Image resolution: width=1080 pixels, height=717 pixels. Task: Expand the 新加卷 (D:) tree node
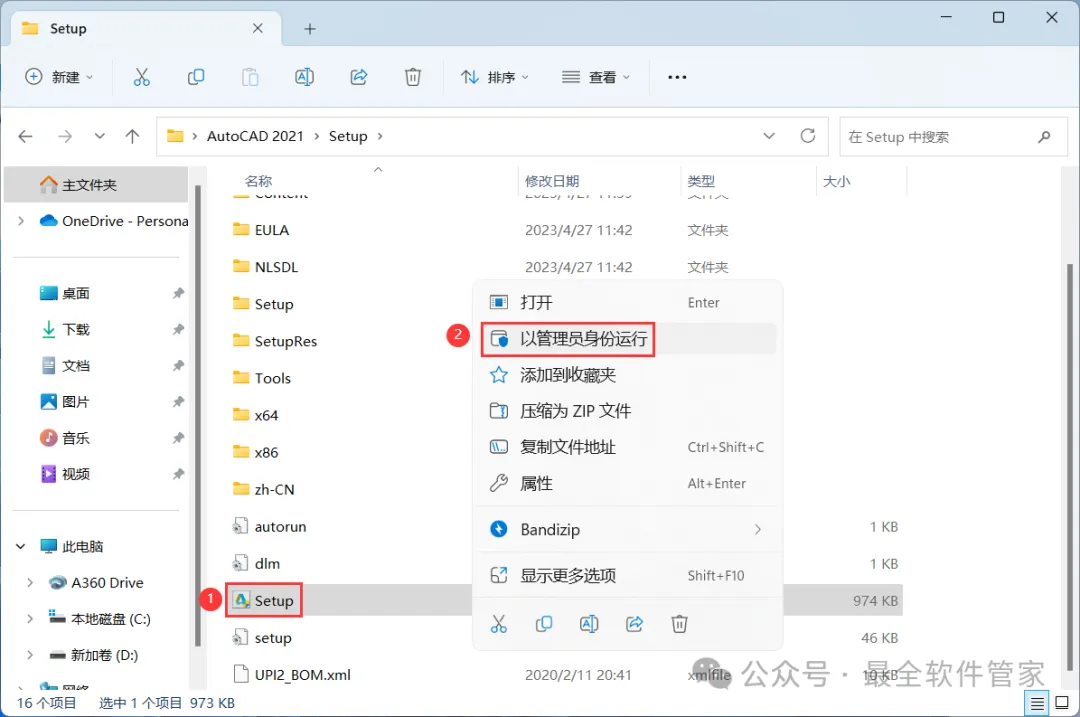pos(30,655)
